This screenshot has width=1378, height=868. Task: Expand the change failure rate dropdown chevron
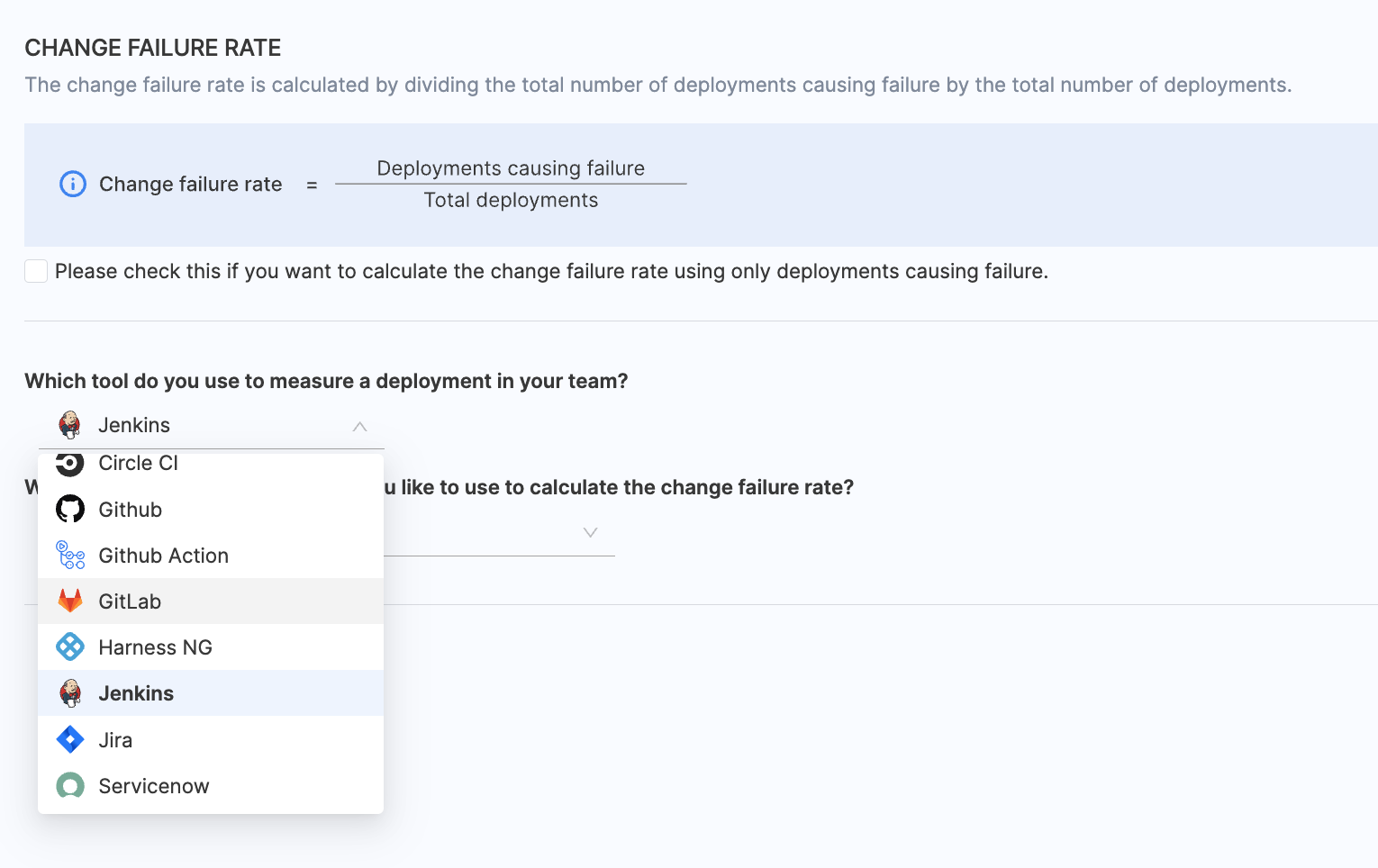[590, 532]
